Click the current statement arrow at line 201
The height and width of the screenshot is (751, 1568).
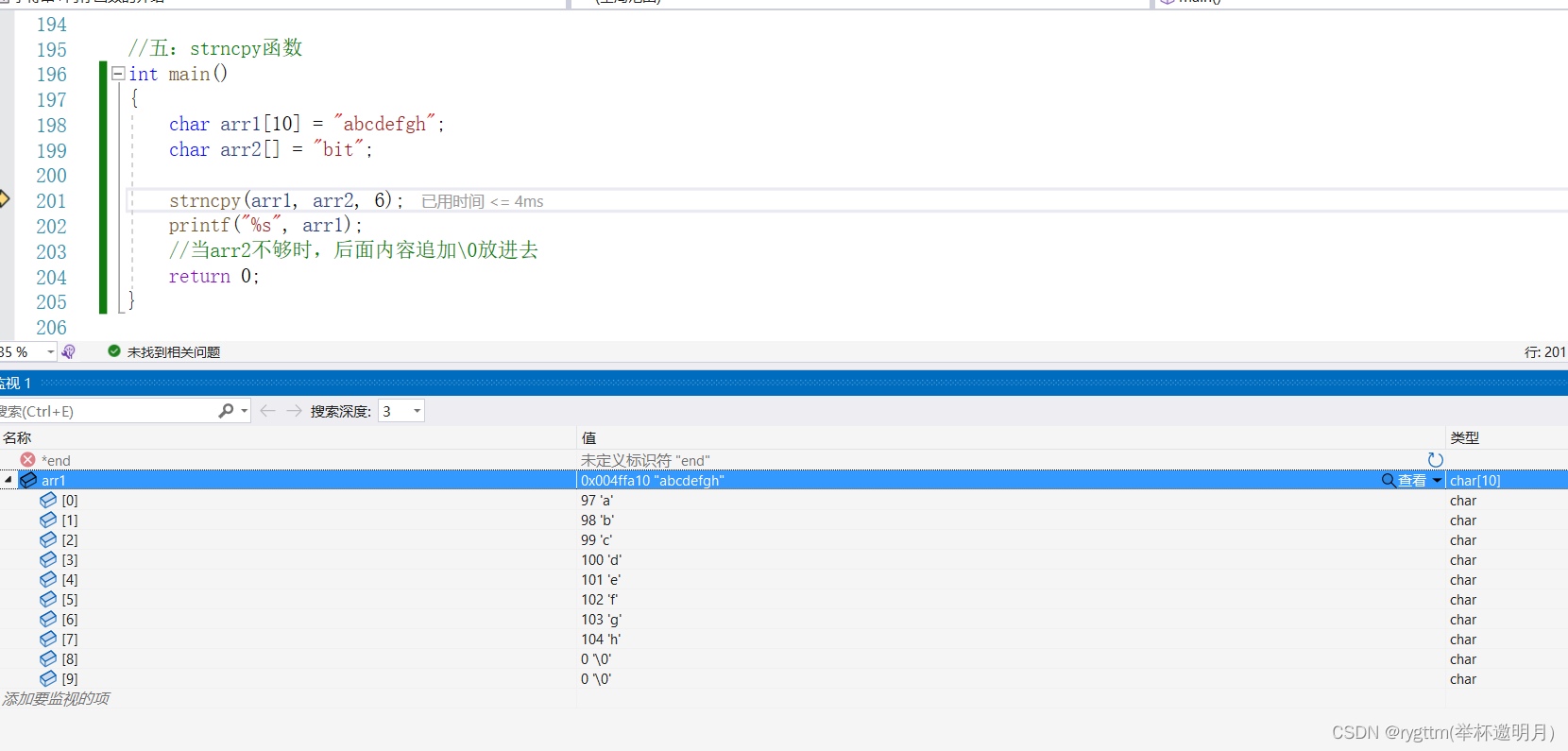click(x=4, y=199)
